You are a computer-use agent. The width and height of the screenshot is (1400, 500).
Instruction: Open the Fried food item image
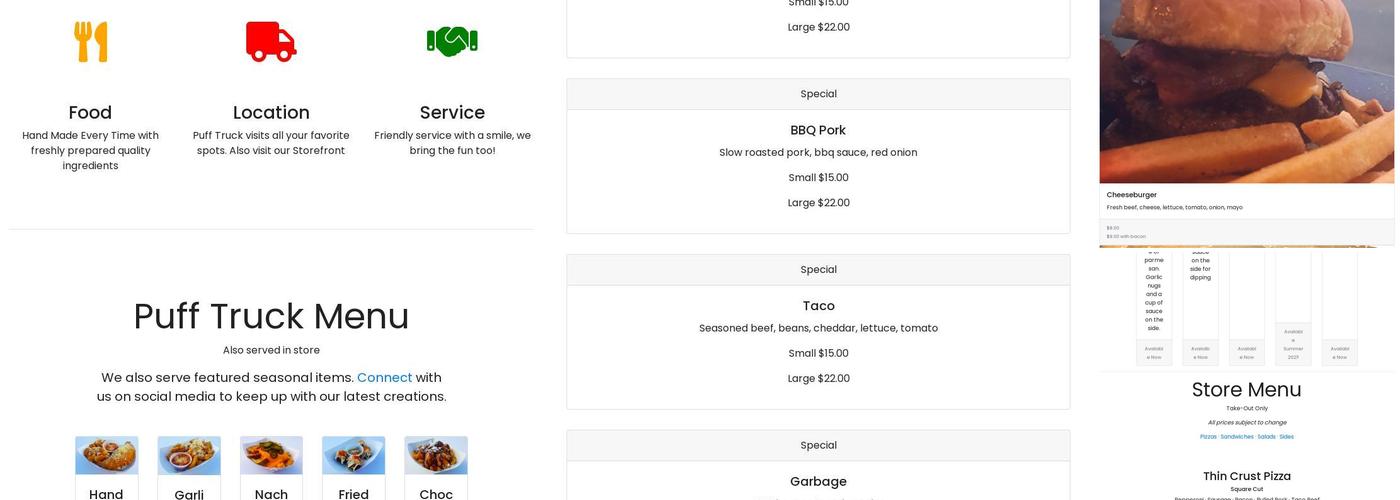pos(353,455)
